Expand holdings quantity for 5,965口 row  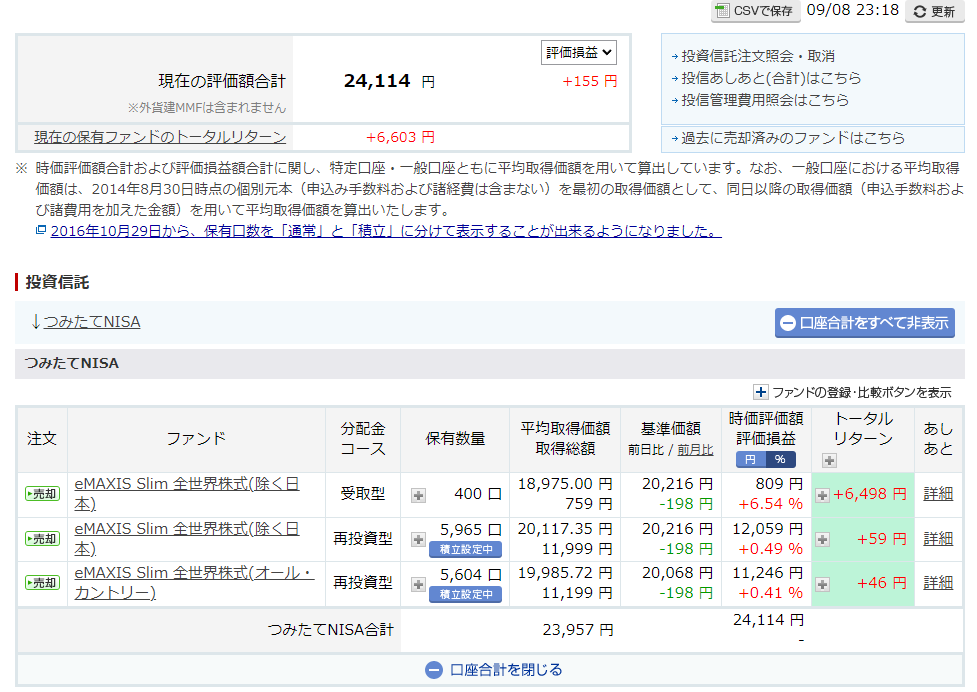[418, 539]
